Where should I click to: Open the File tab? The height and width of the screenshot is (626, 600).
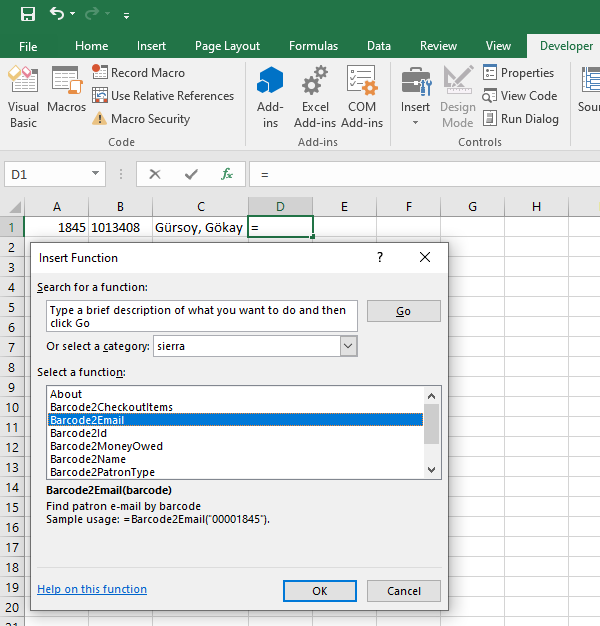click(x=28, y=46)
